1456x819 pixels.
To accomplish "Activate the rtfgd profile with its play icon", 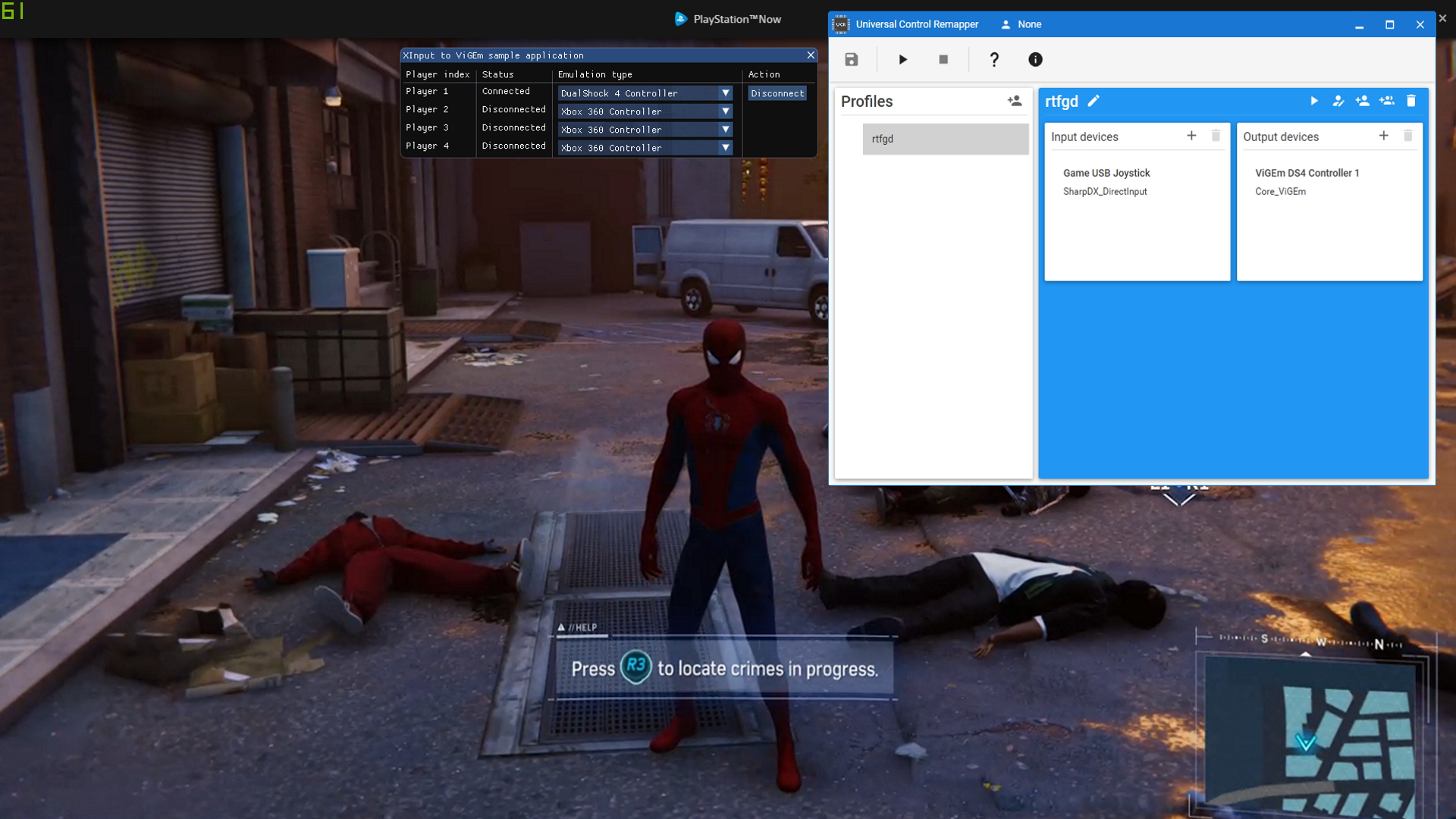I will click(x=1314, y=101).
